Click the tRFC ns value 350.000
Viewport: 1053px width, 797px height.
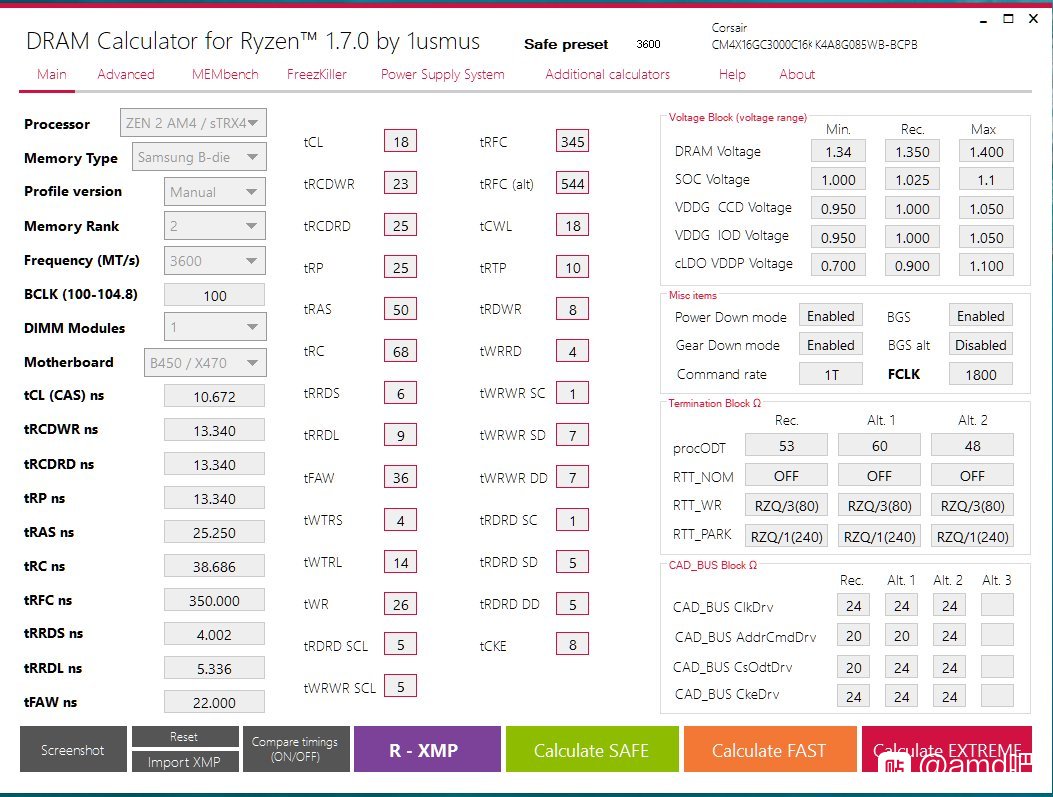pos(214,600)
